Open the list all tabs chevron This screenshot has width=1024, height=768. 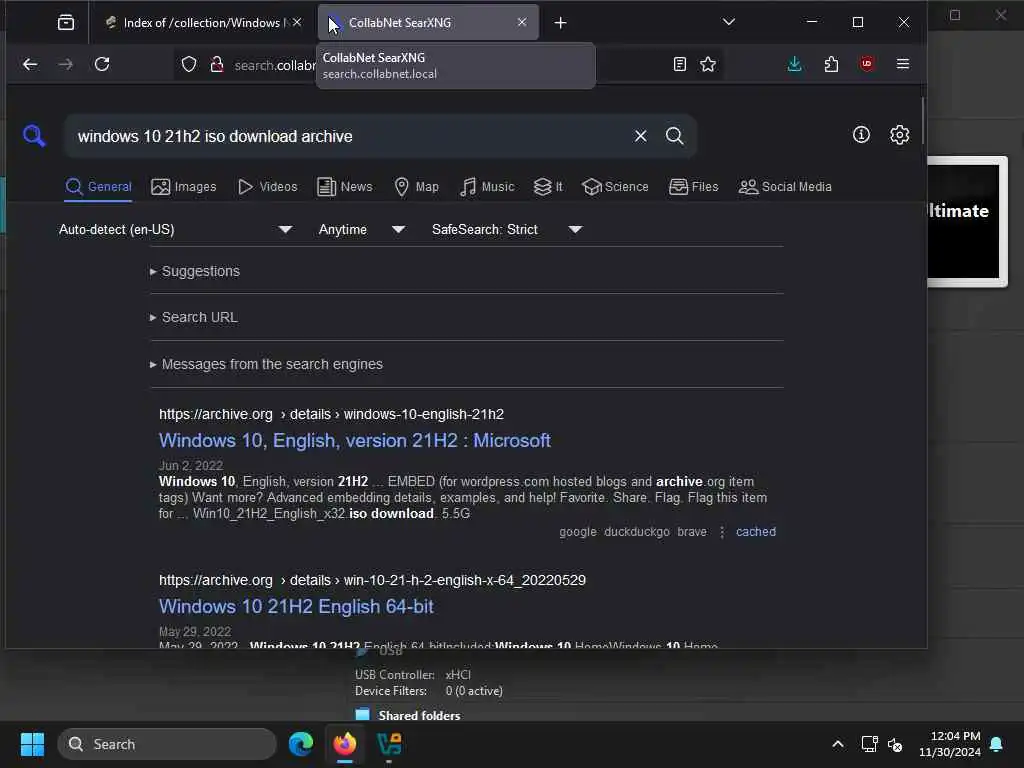pyautogui.click(x=729, y=22)
